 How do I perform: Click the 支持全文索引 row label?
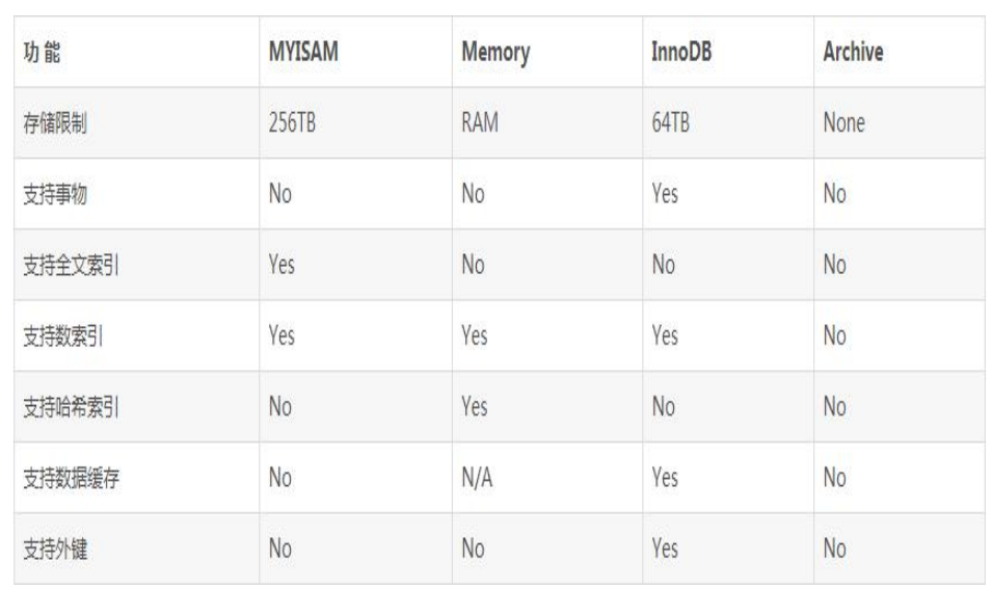[70, 265]
